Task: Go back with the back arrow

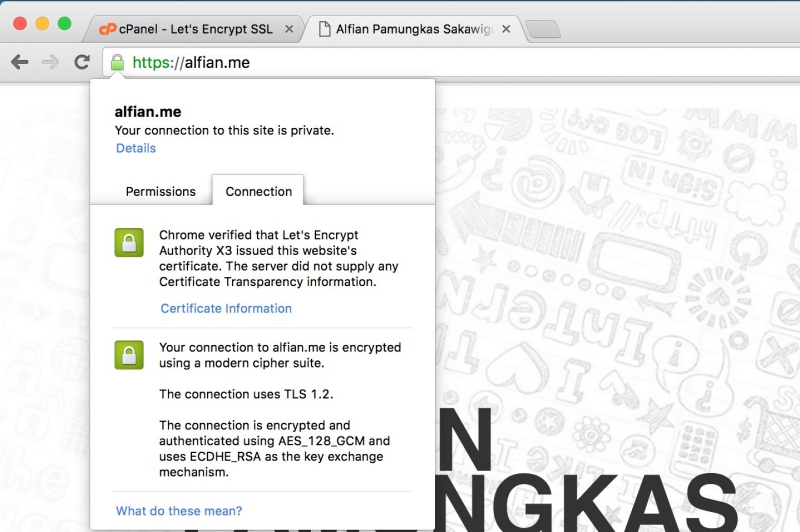Action: [x=19, y=62]
